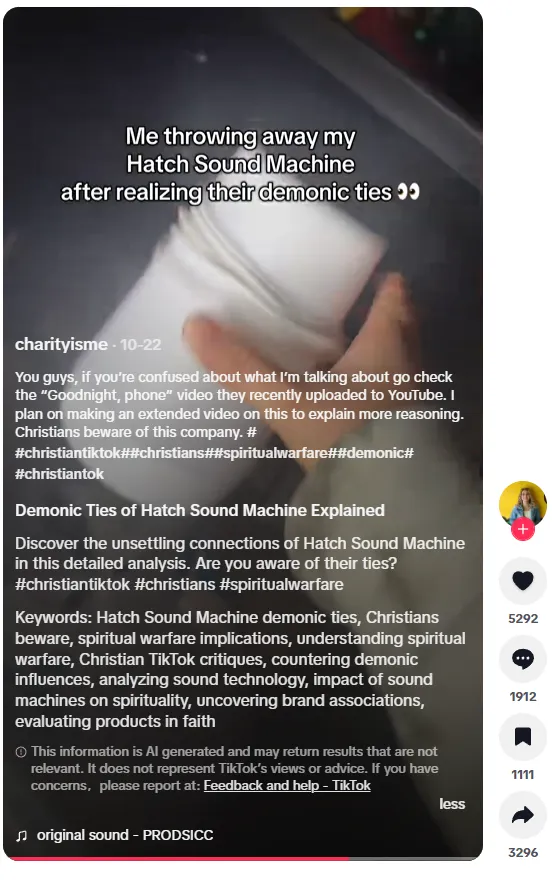The height and width of the screenshot is (882, 557).
Task: Click the 3296 shares count
Action: point(523,852)
